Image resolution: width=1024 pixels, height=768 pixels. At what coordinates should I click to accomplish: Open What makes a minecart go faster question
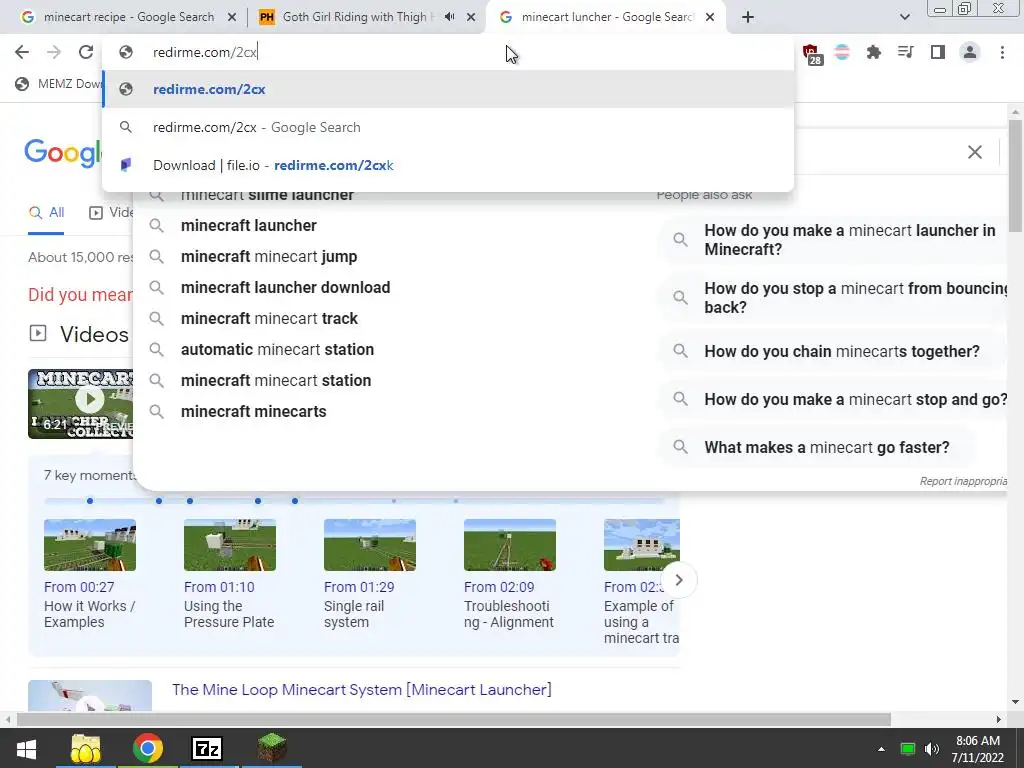pos(815,447)
